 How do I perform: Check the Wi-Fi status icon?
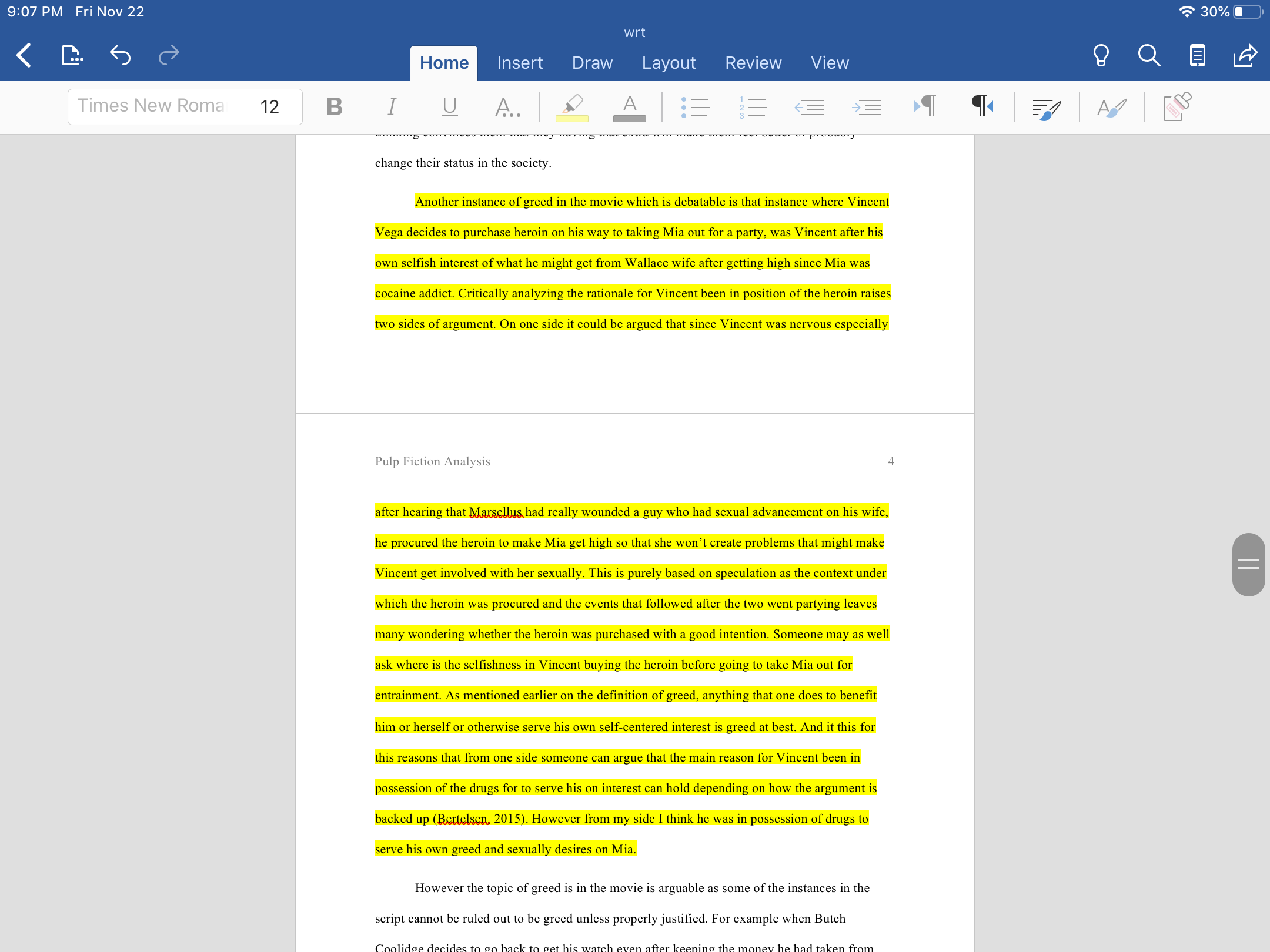coord(1187,12)
